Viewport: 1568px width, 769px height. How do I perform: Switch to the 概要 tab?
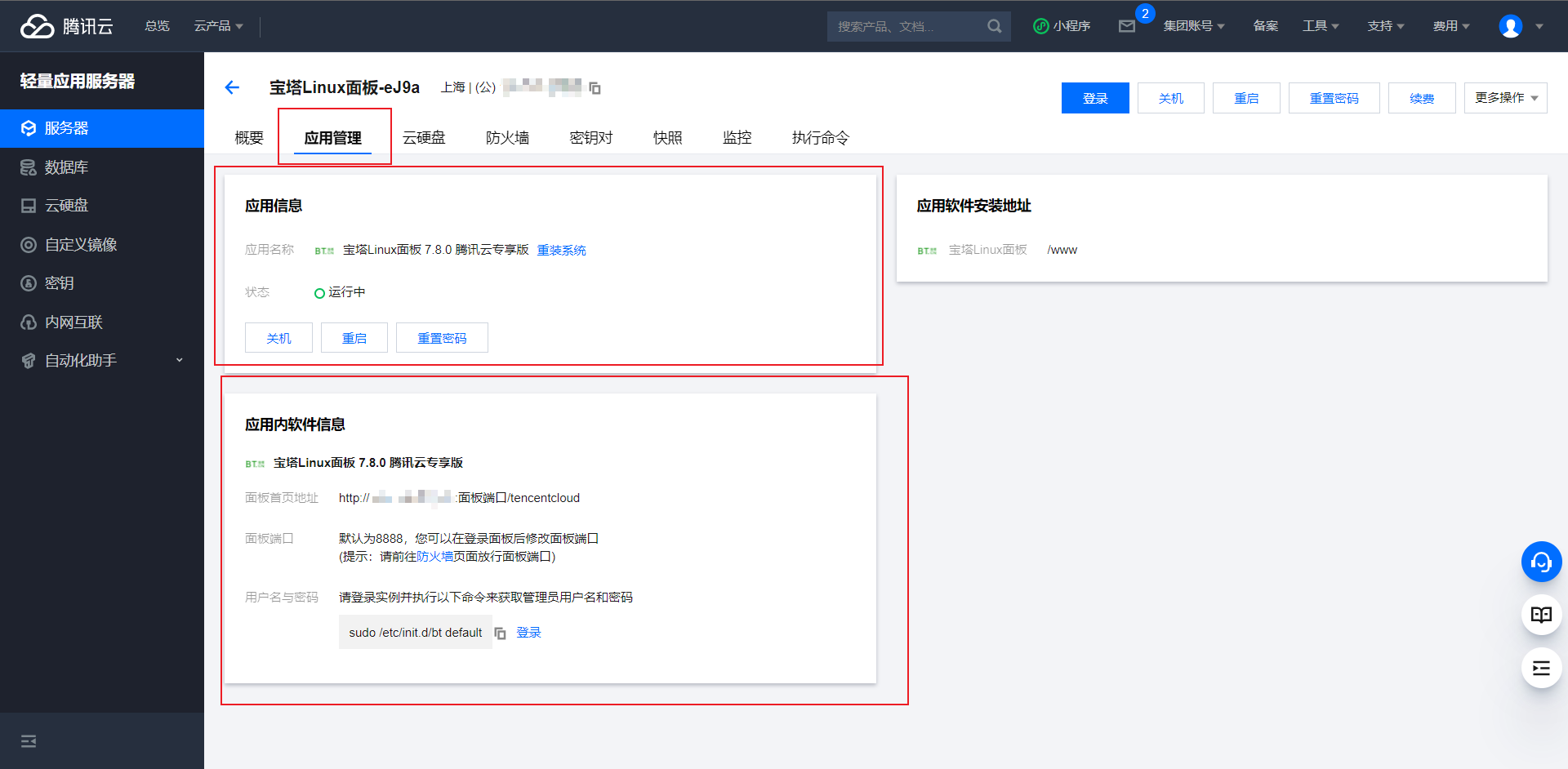click(249, 138)
